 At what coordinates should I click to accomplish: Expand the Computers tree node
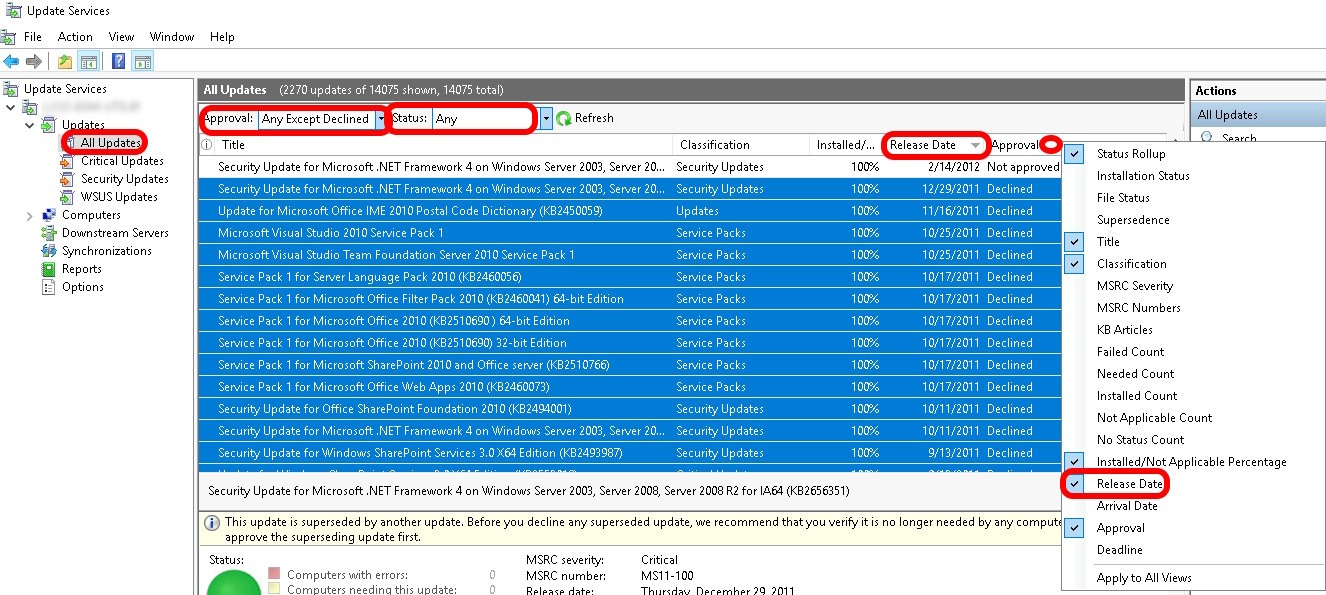click(29, 215)
